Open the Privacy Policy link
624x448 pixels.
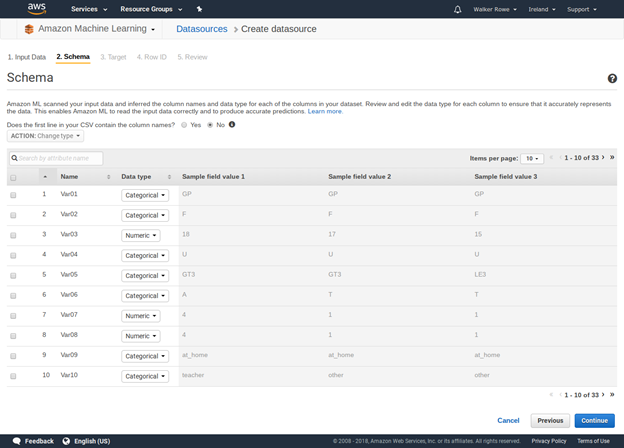point(549,441)
